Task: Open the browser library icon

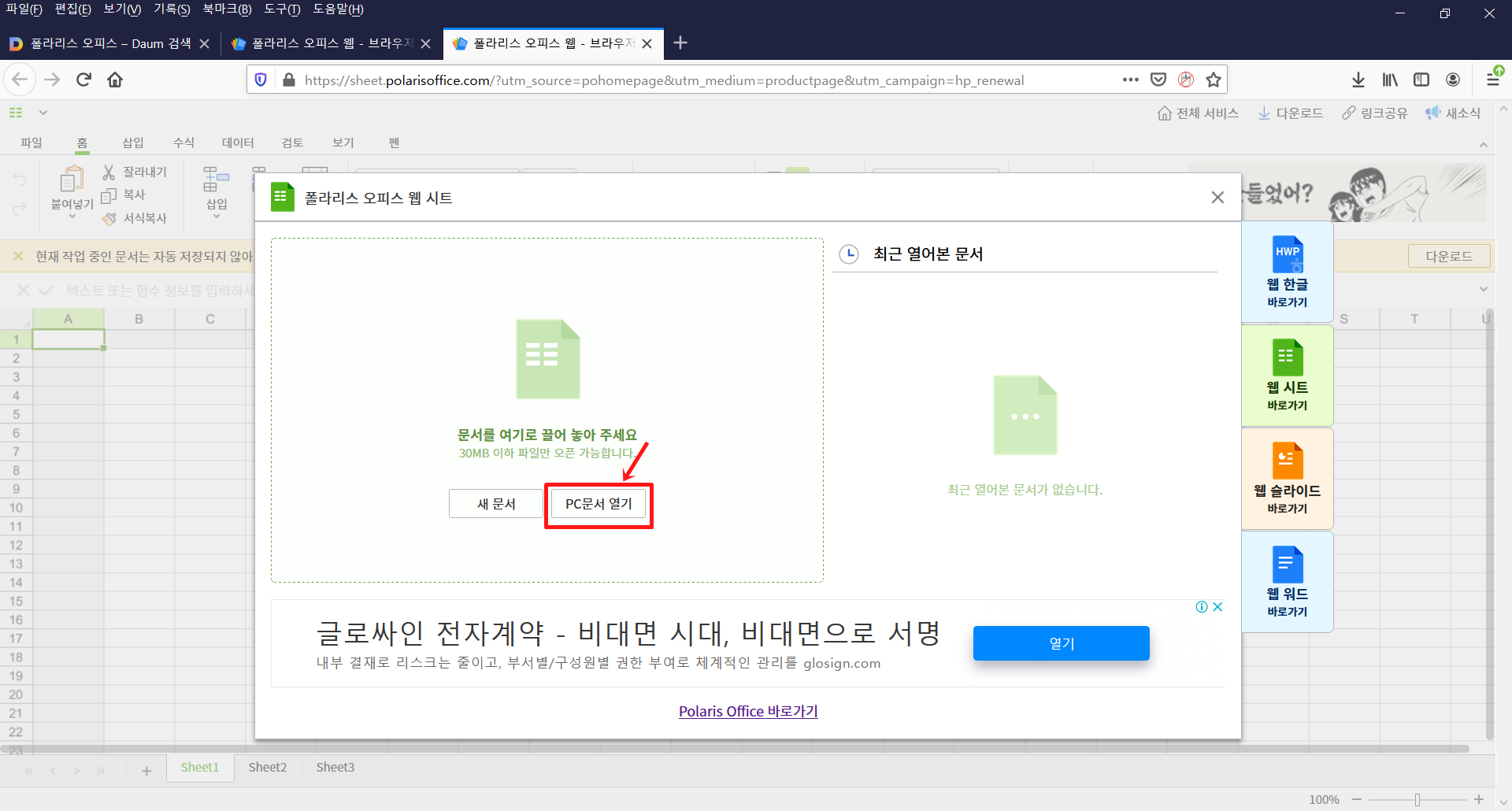Action: point(1390,80)
